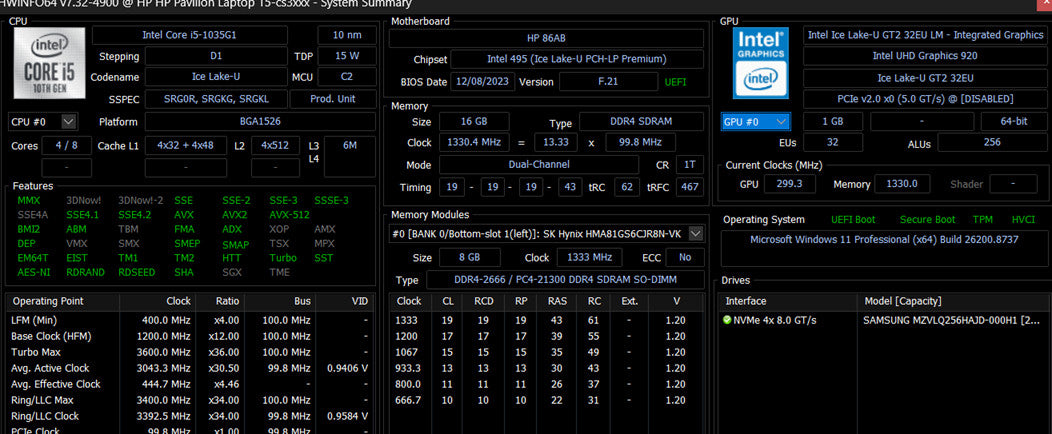Click the Intel UHD Graphics 920 field
This screenshot has height=434, width=1052.
click(x=925, y=56)
